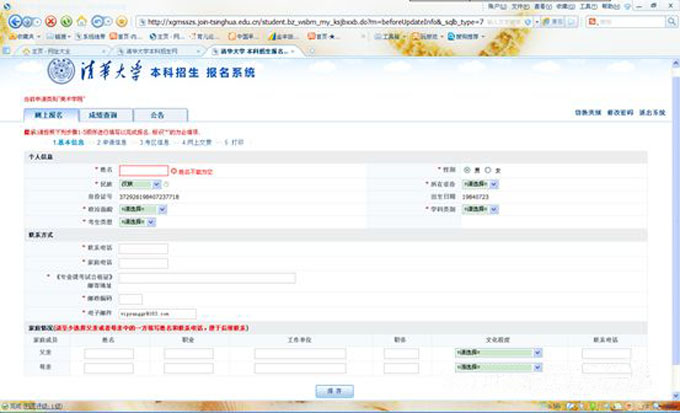This screenshot has height=413, width=680.
Task: Click father's 联系电话 phone field
Action: (x=606, y=354)
